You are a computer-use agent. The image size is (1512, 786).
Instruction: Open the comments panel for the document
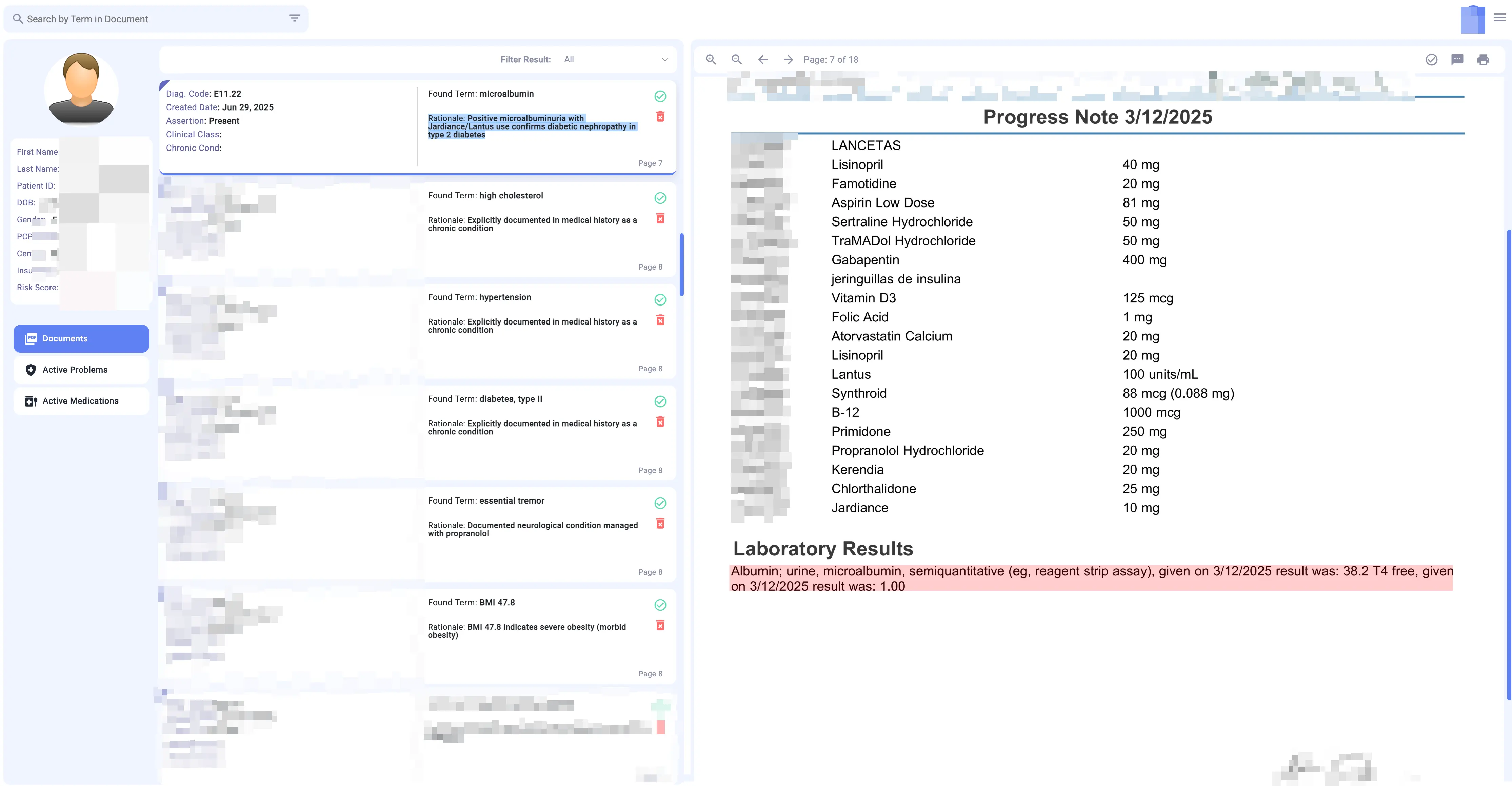point(1457,59)
